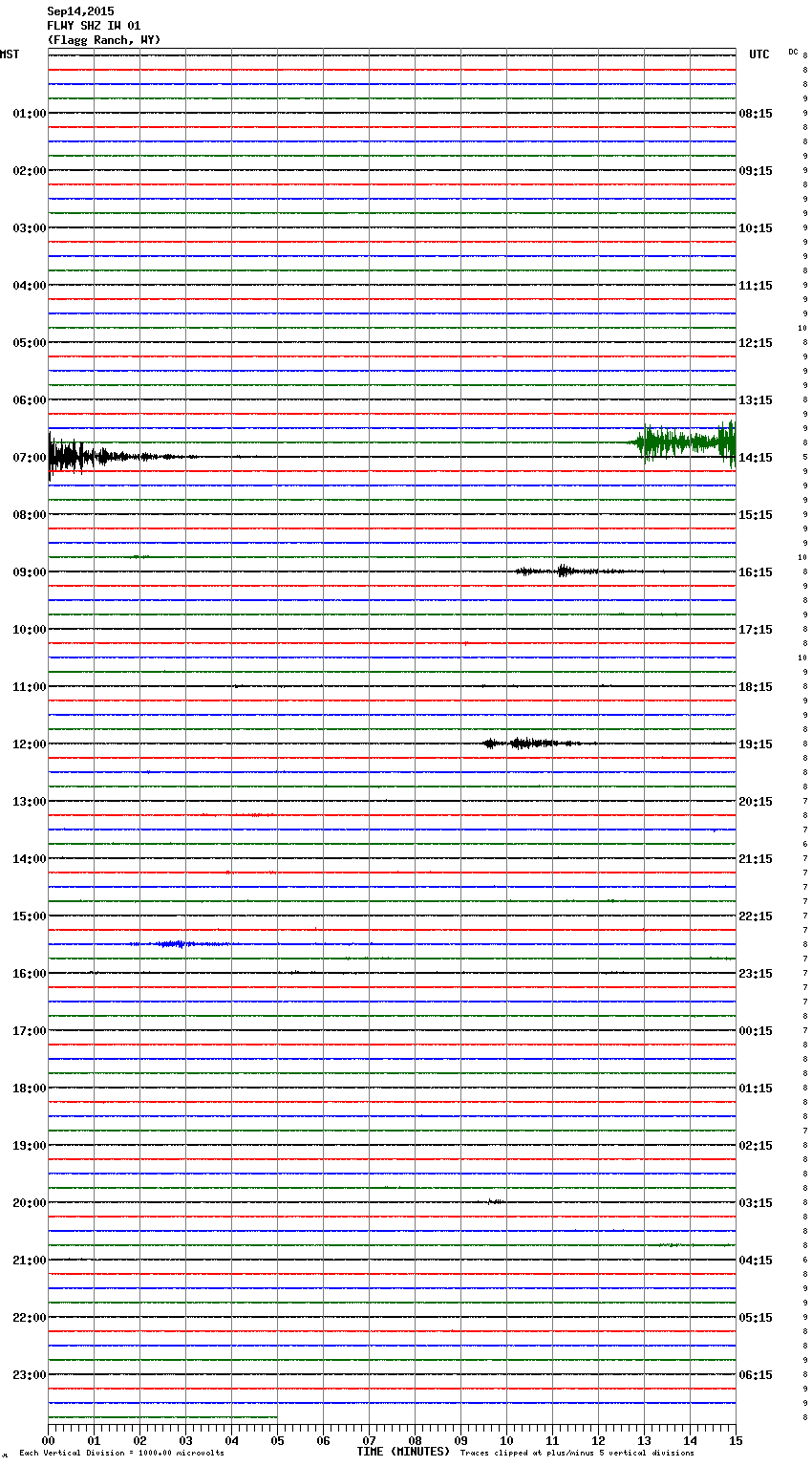Click the '15:00' MST row label
The height and width of the screenshot is (1466, 812).
click(x=30, y=916)
